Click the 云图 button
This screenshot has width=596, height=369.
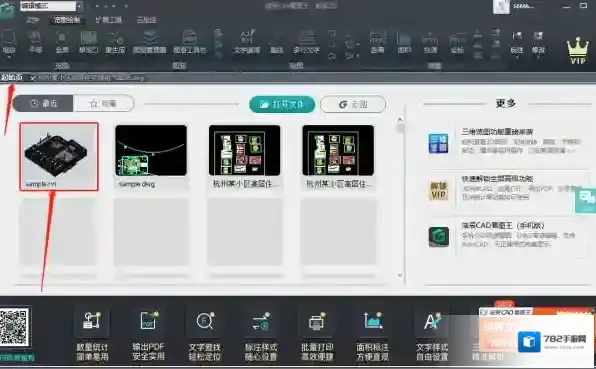coord(353,104)
